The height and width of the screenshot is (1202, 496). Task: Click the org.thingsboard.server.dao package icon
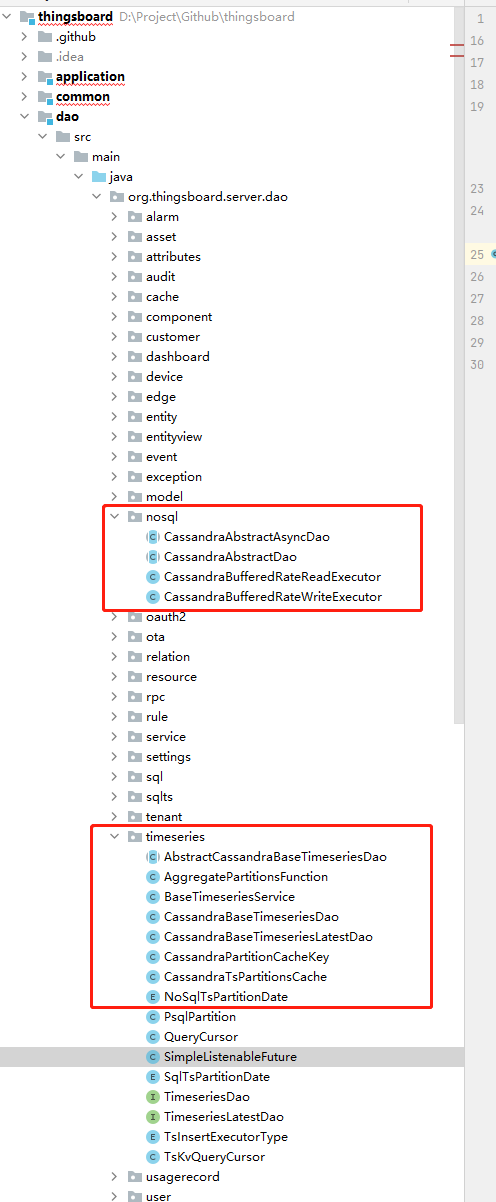[117, 197]
